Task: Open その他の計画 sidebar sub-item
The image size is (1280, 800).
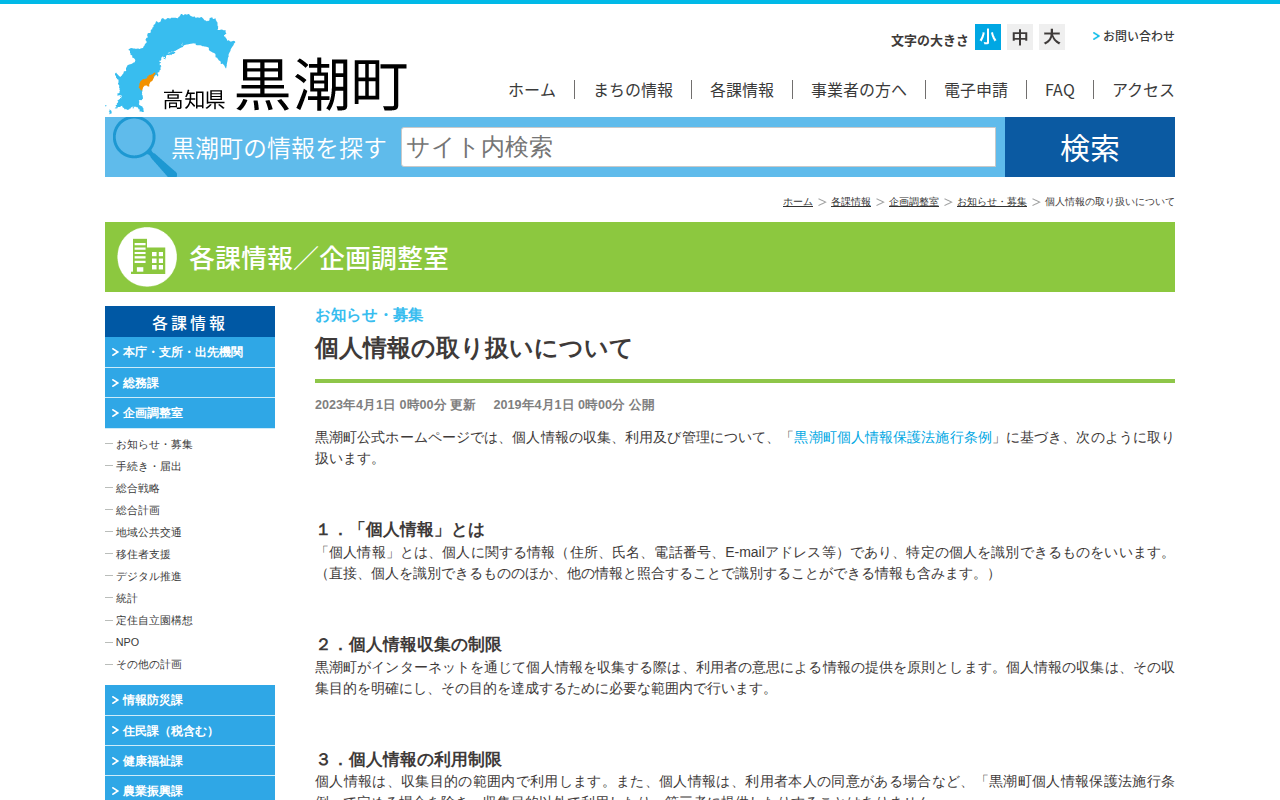Action: [149, 664]
